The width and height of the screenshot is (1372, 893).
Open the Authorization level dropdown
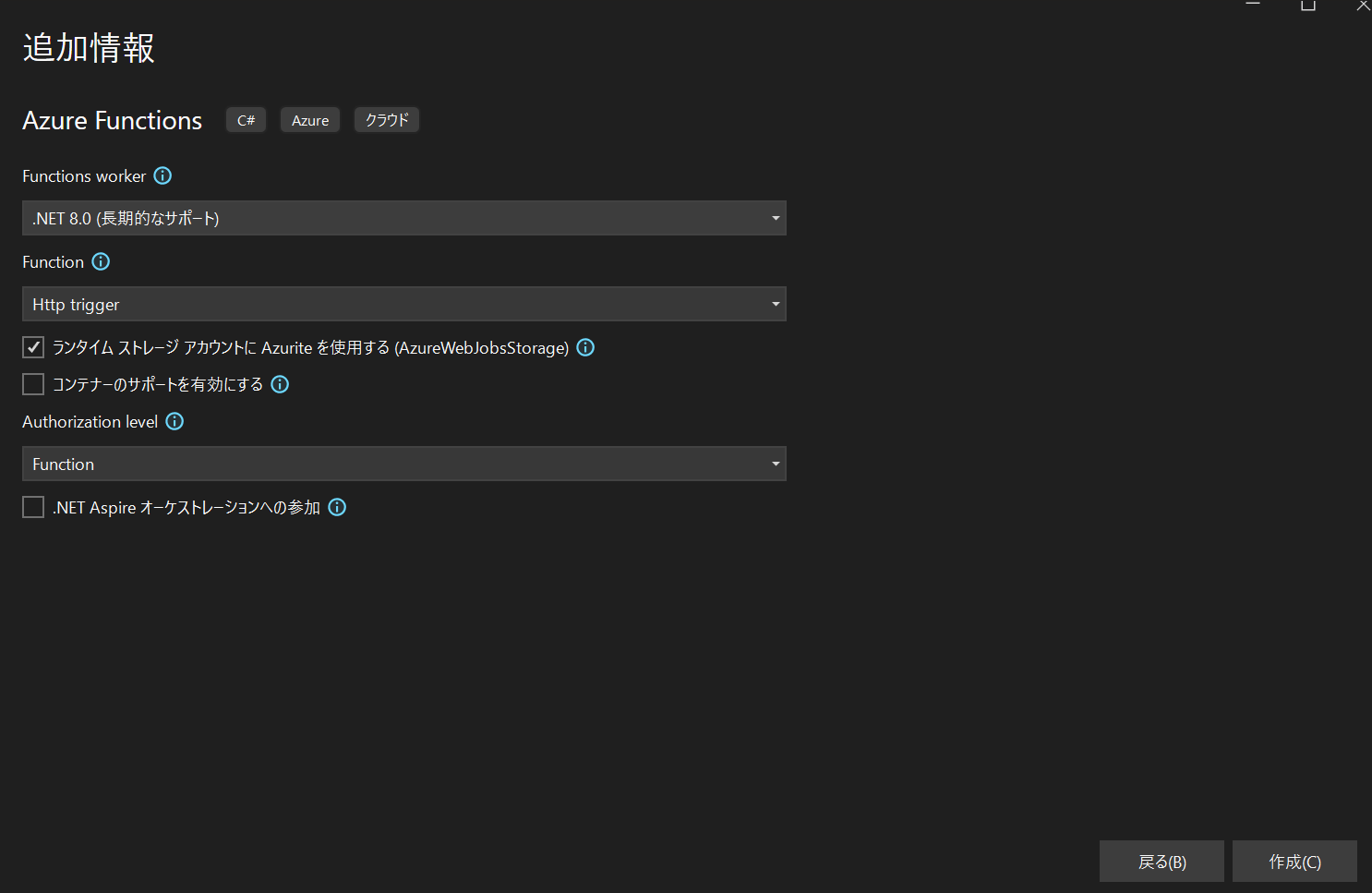(403, 464)
